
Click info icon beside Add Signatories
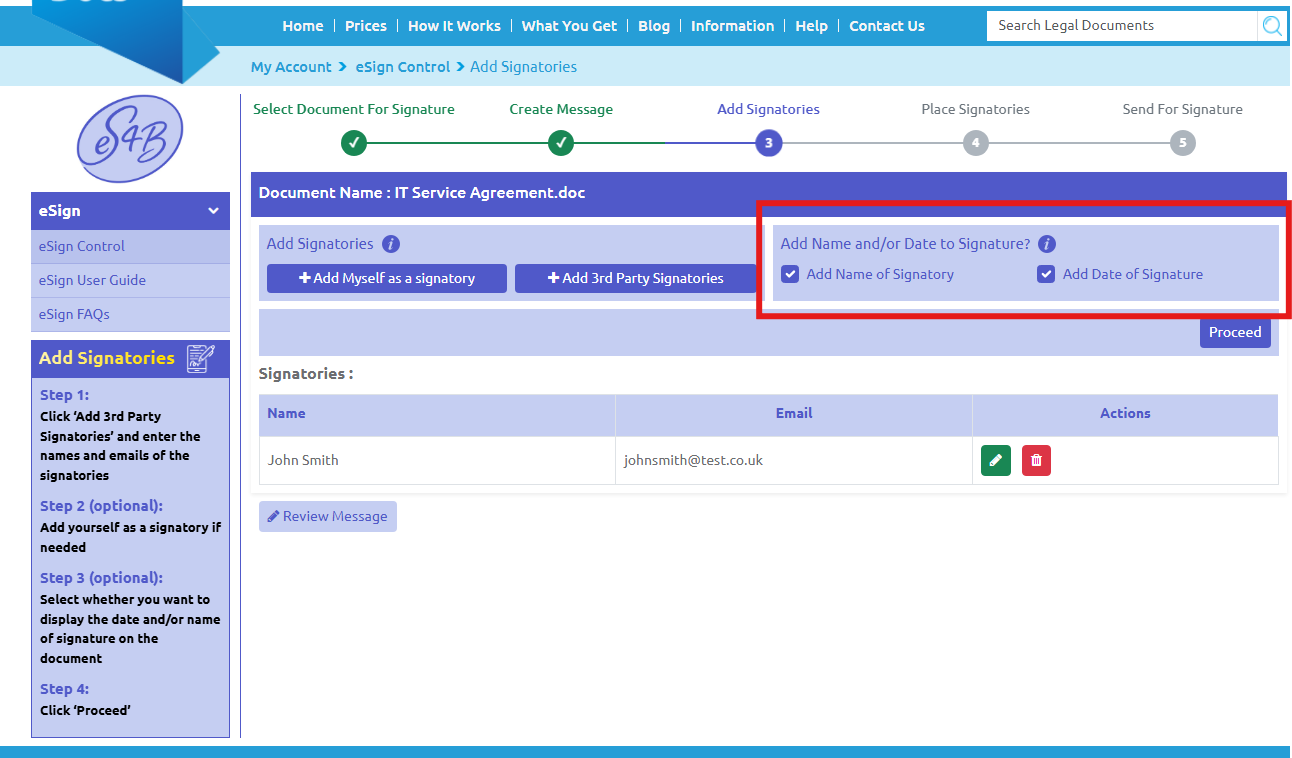(x=391, y=244)
